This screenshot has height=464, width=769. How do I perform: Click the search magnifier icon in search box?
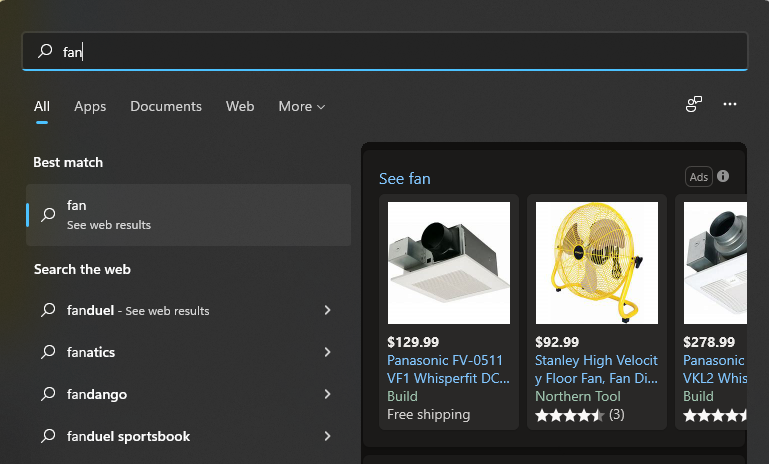[45, 51]
